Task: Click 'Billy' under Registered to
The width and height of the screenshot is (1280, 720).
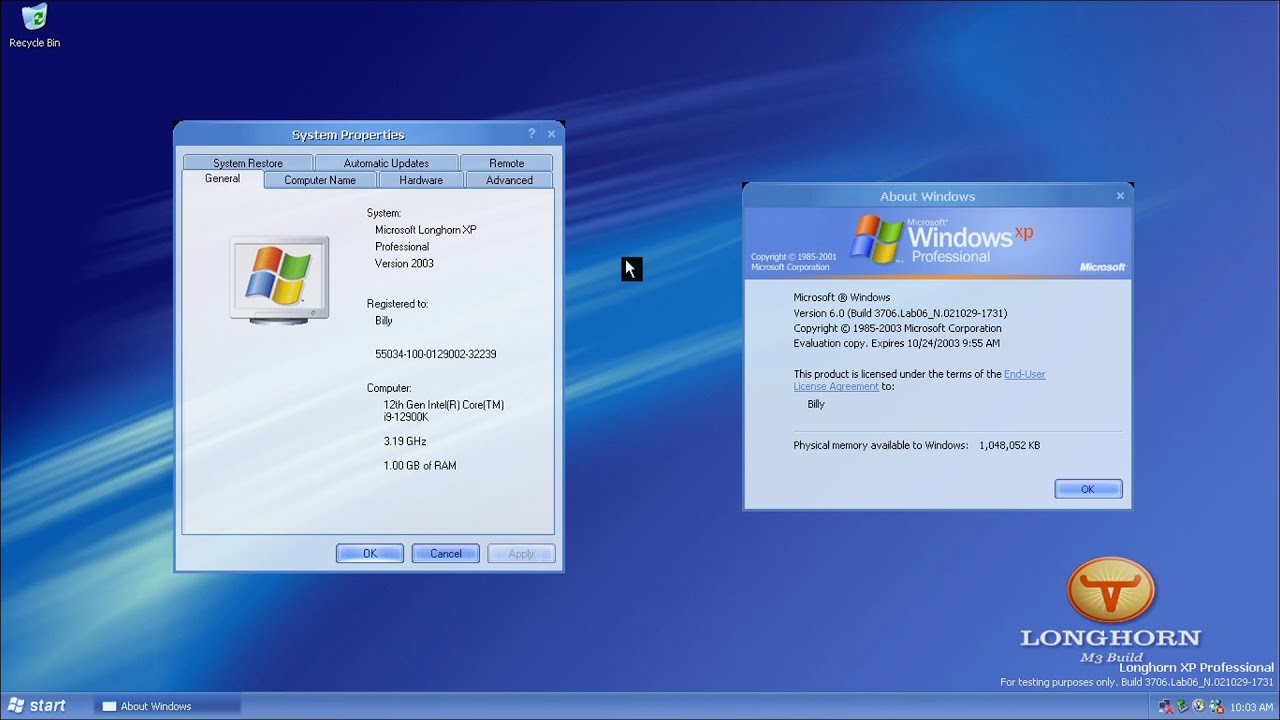Action: (x=384, y=321)
